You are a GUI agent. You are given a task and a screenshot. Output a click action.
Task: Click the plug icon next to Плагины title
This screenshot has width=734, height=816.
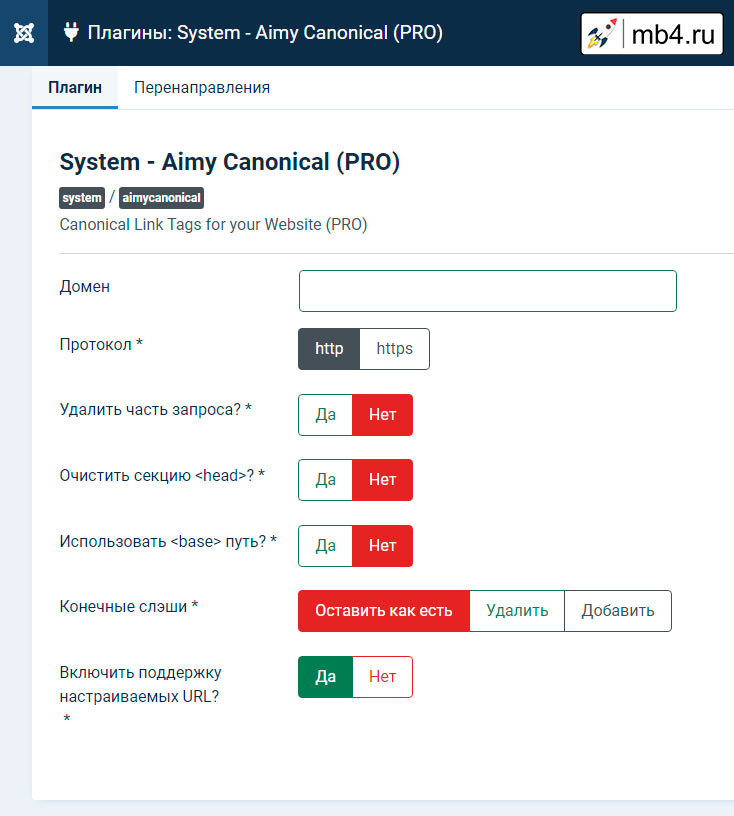pos(71,32)
